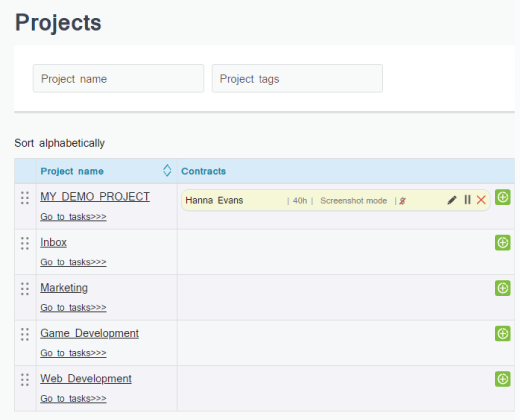The height and width of the screenshot is (420, 520).
Task: Click the Project name filter field
Action: (118, 79)
